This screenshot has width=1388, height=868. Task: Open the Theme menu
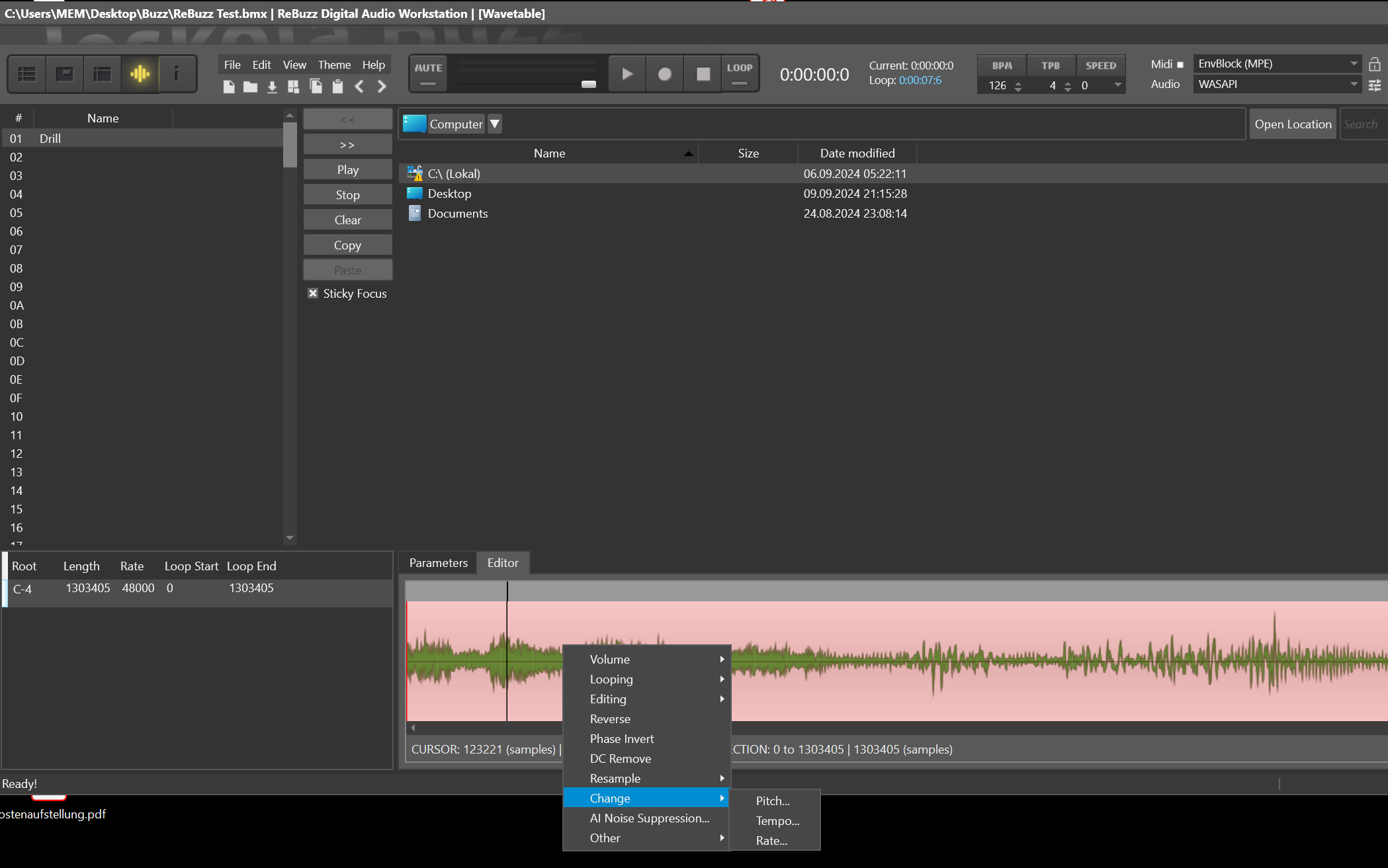coord(334,65)
